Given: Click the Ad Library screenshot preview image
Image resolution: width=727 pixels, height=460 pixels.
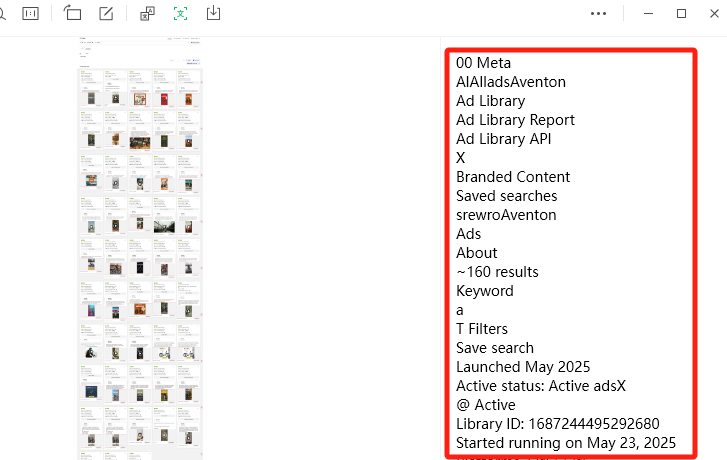Looking at the screenshot, I should [140, 248].
